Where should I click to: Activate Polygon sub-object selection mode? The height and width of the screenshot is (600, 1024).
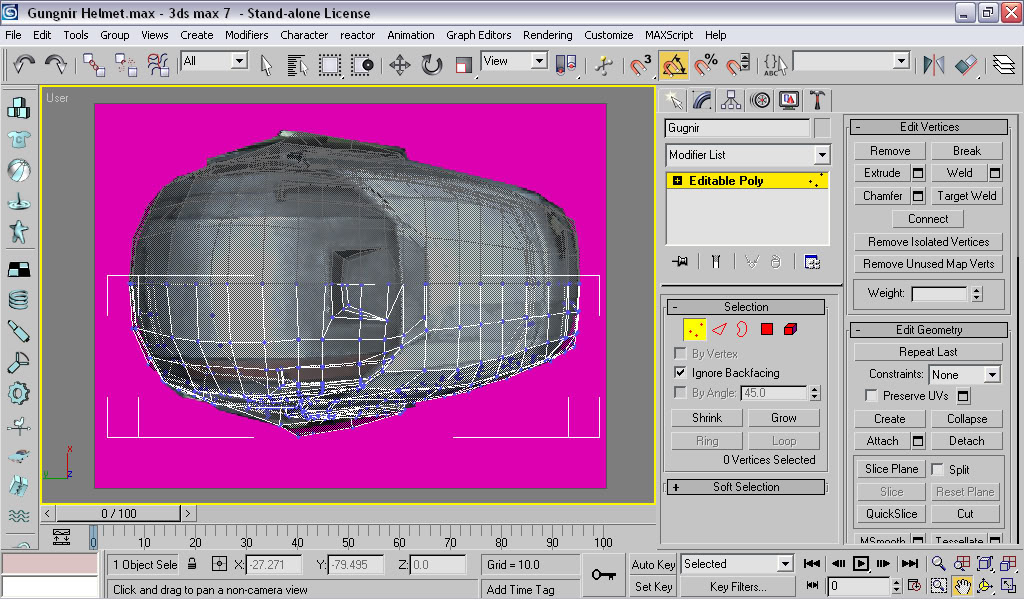point(767,329)
